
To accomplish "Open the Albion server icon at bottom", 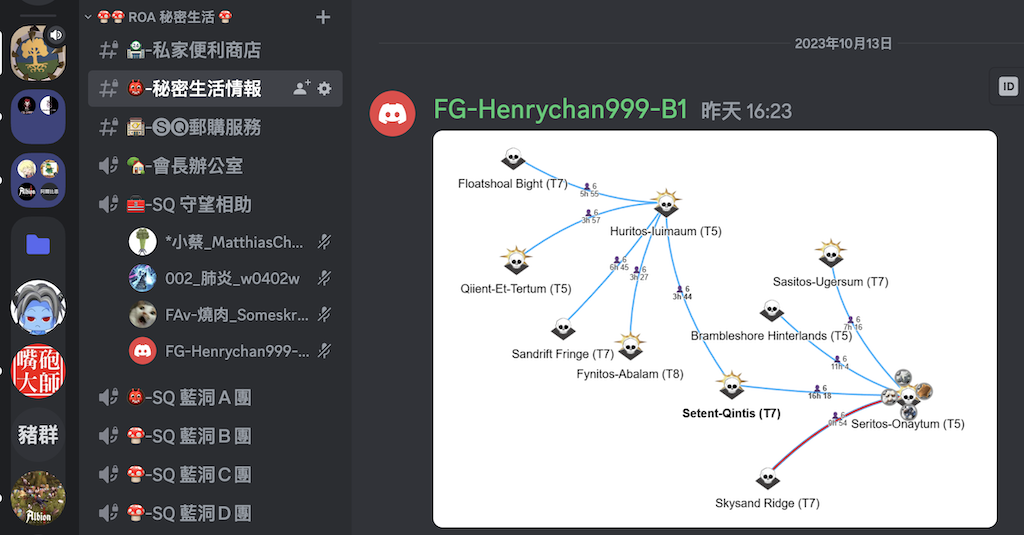I will click(38, 497).
